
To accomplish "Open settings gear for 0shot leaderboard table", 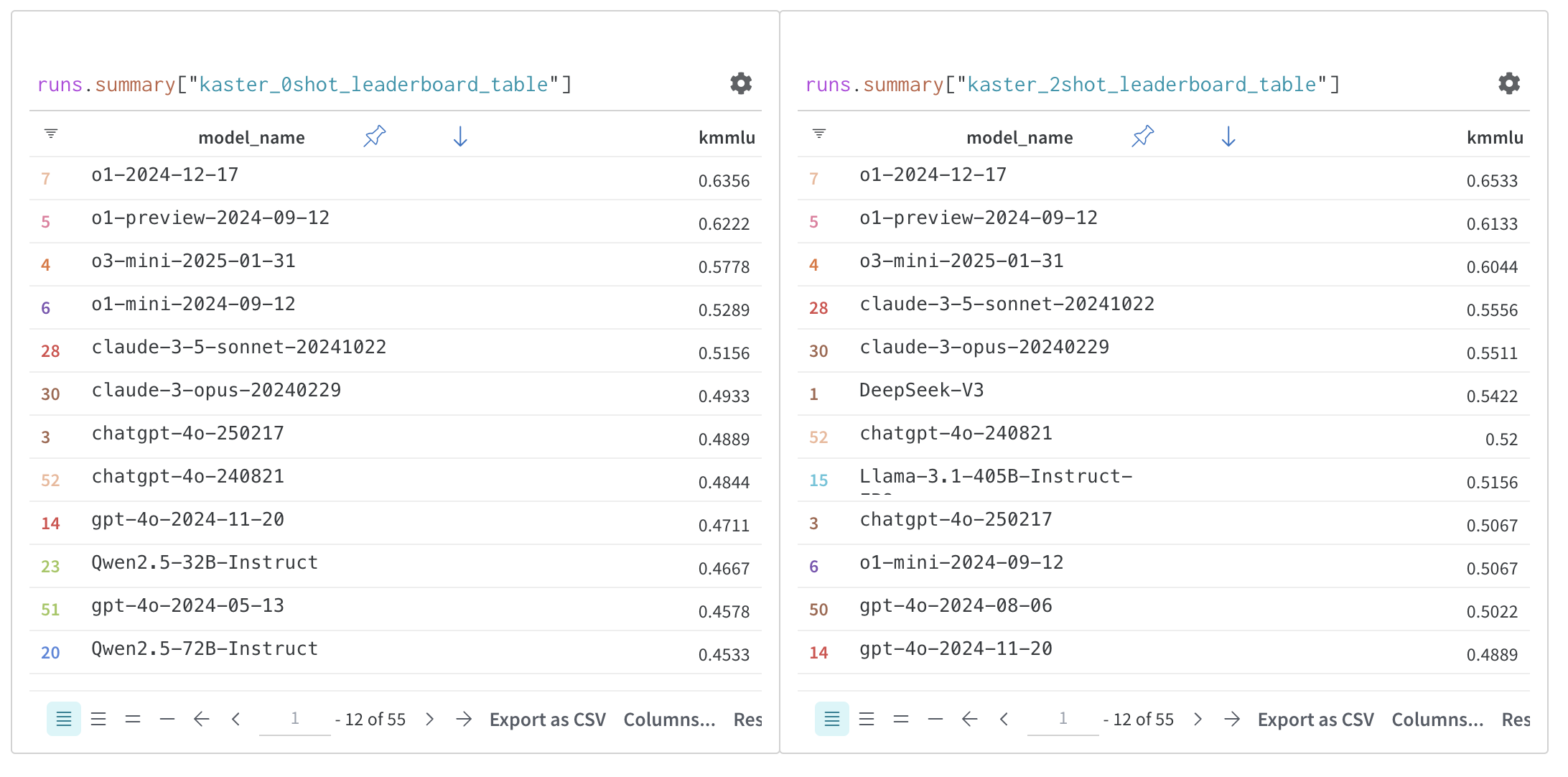I will click(x=741, y=83).
